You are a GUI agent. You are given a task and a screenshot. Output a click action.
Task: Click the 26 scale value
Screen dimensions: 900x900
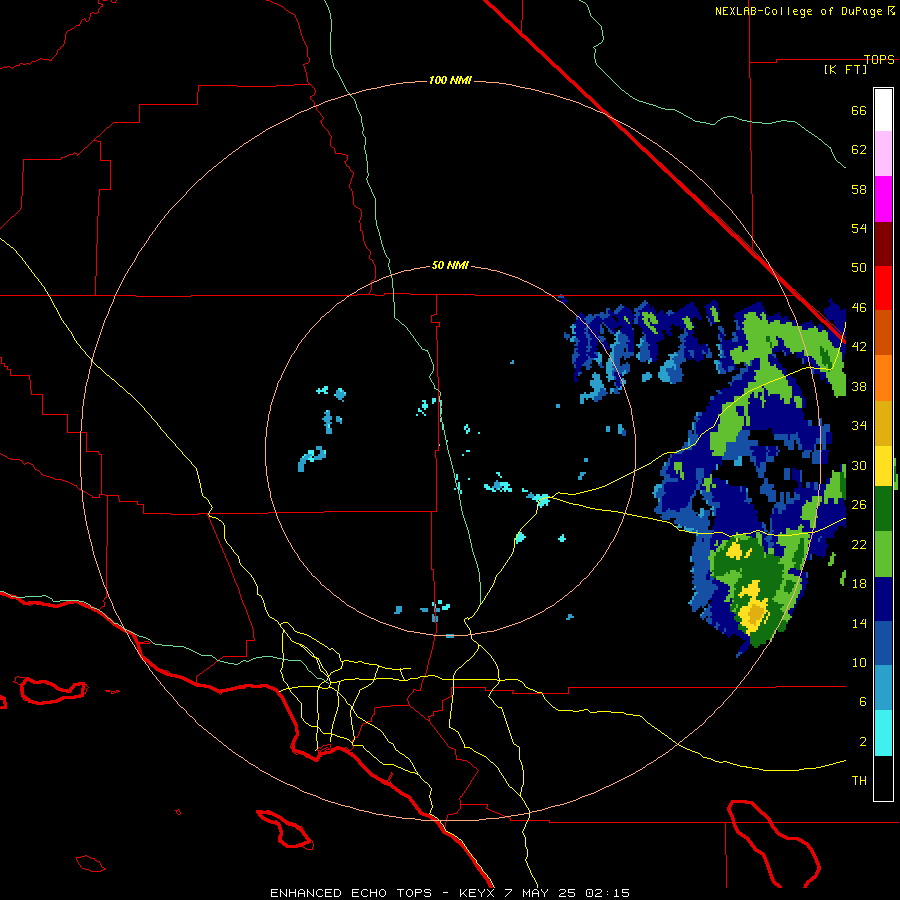[x=859, y=505]
